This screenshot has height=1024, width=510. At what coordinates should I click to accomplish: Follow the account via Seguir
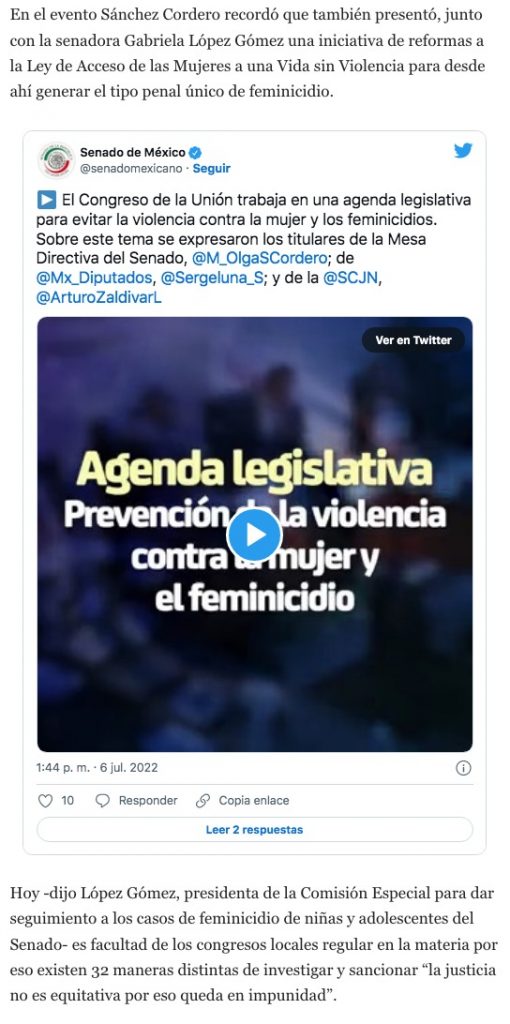pyautogui.click(x=212, y=168)
